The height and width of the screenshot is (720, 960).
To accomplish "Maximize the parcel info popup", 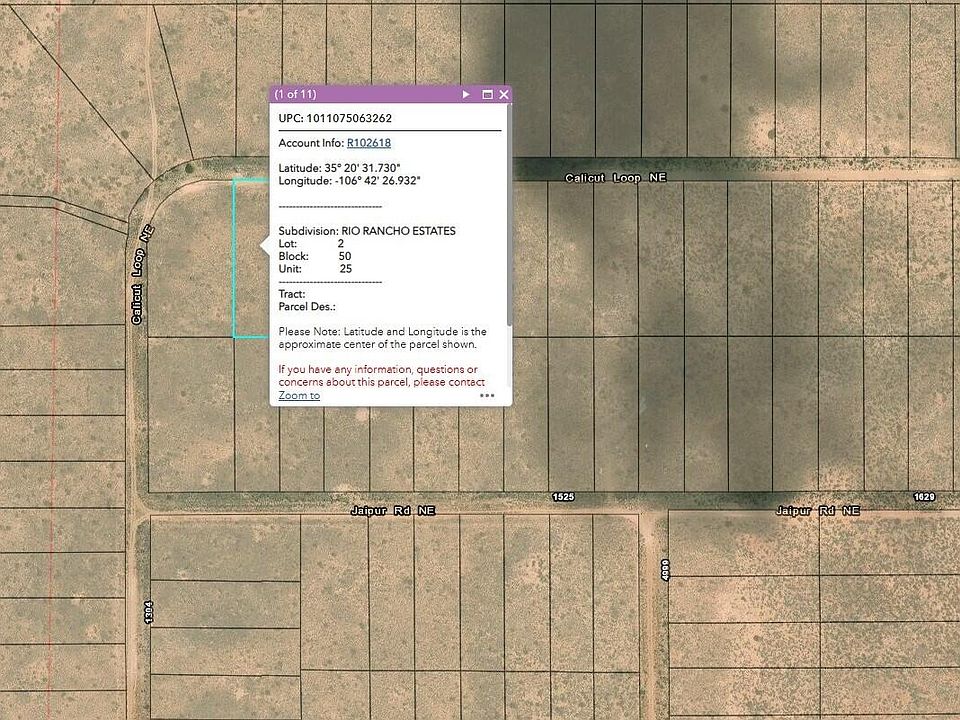I will 487,94.
